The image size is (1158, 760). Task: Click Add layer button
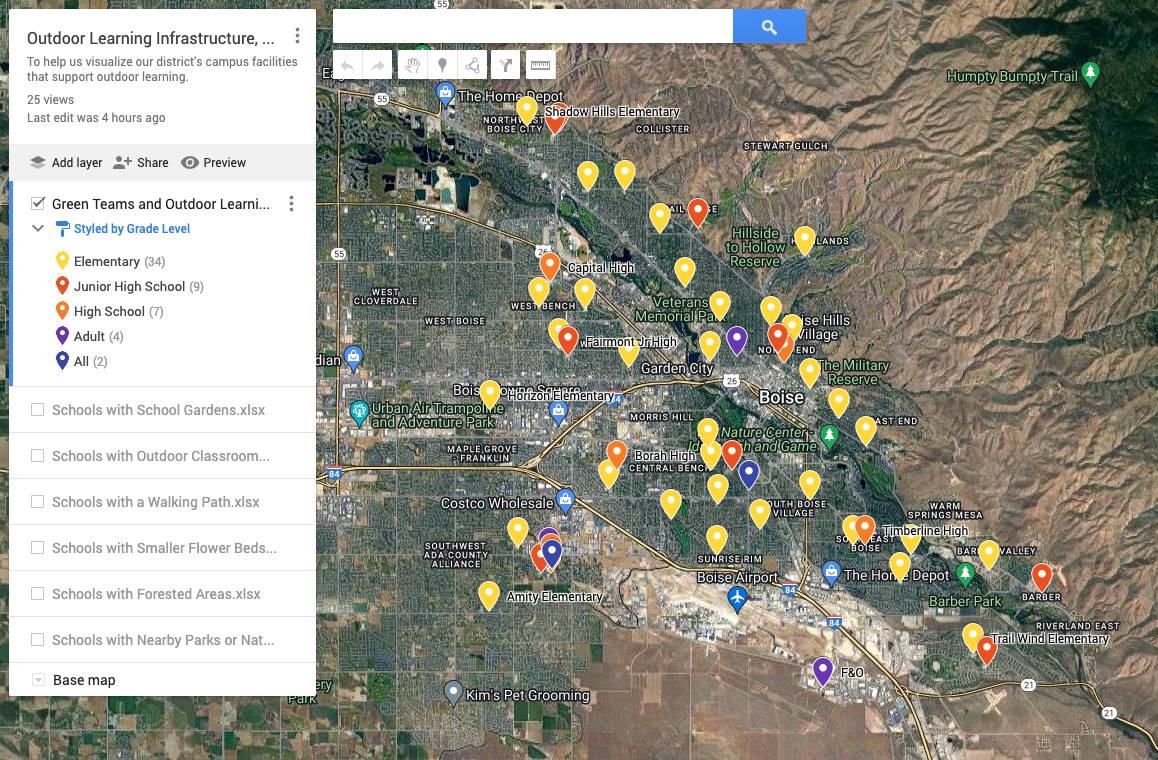(x=66, y=163)
